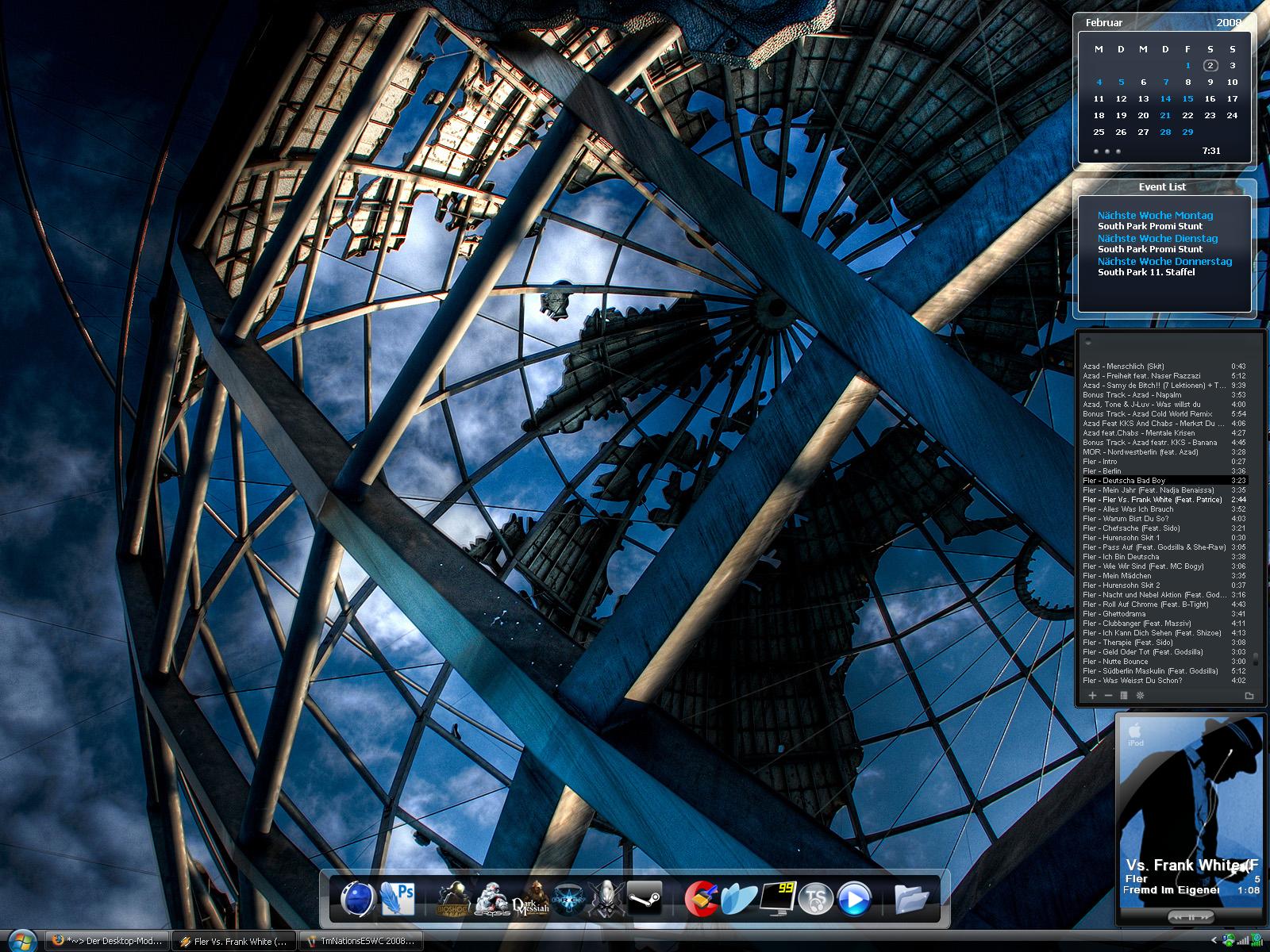Screen dimensions: 1270x952
Task: Launch Photoshop from the dock
Action: coord(398,898)
